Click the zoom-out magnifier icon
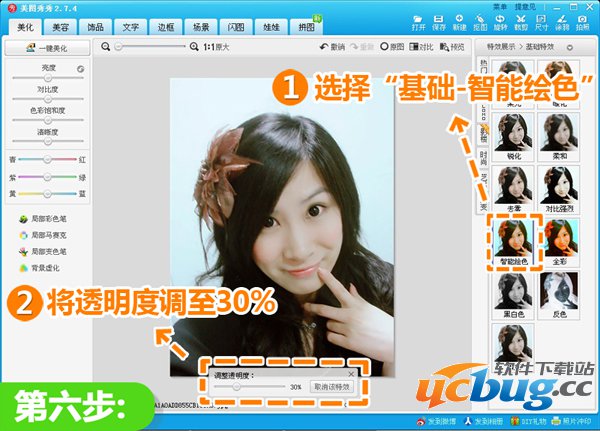The height and width of the screenshot is (431, 600). 108,47
